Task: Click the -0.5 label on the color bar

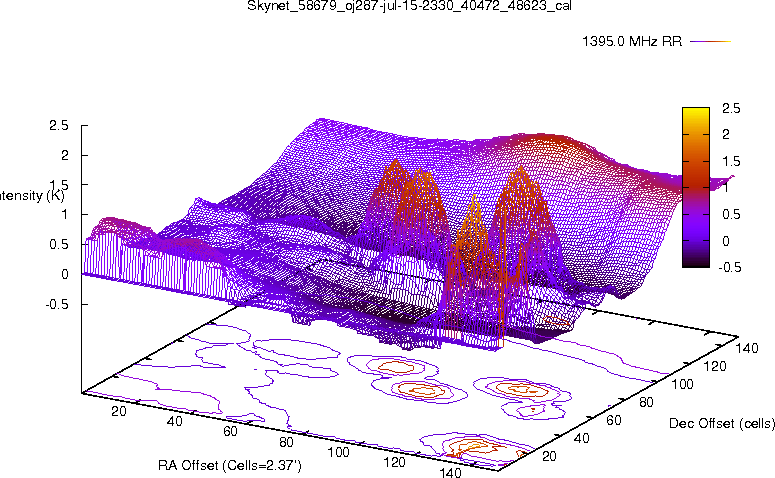Action: tap(729, 267)
